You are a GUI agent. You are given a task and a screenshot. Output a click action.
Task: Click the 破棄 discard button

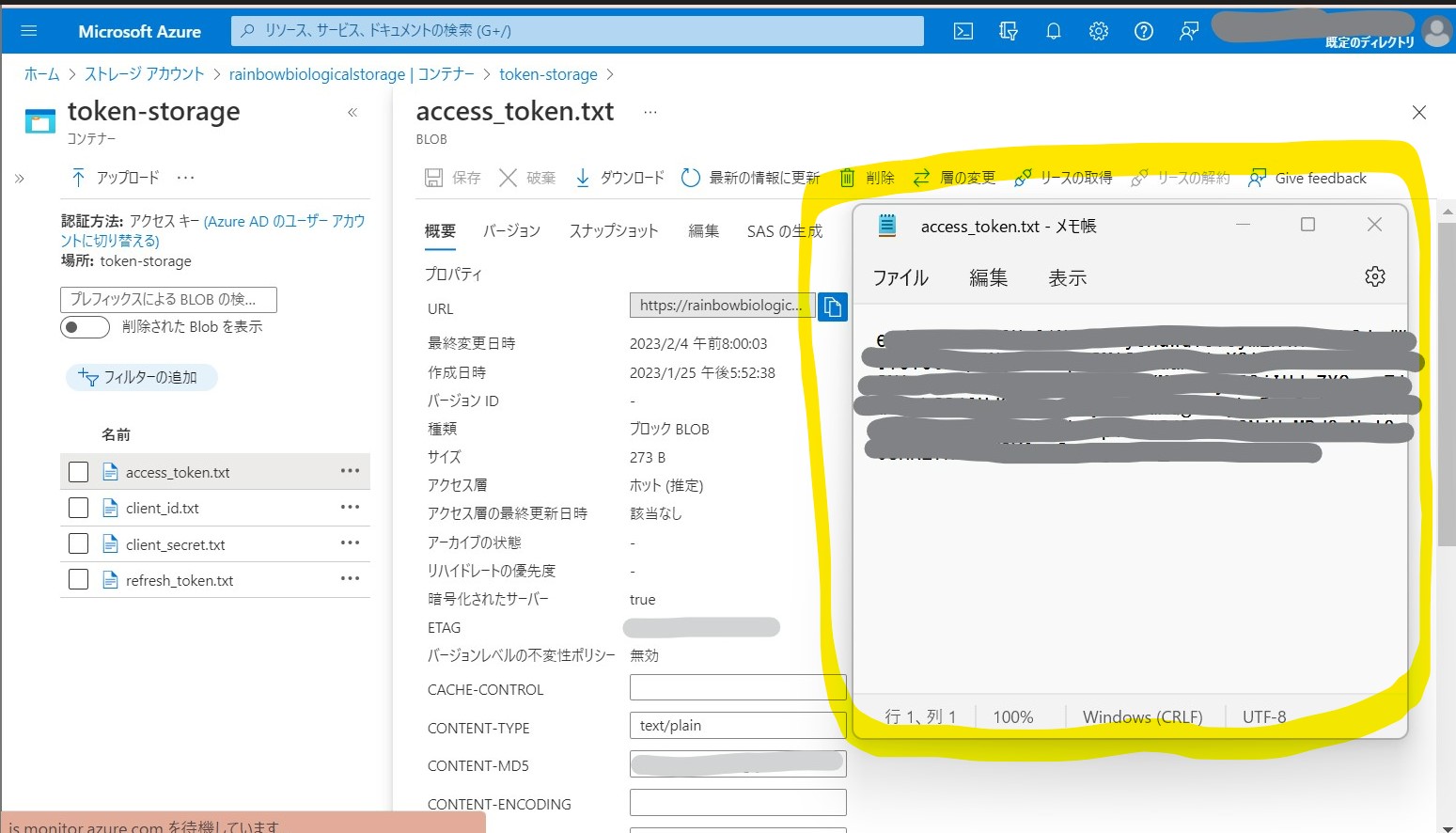pos(527,178)
